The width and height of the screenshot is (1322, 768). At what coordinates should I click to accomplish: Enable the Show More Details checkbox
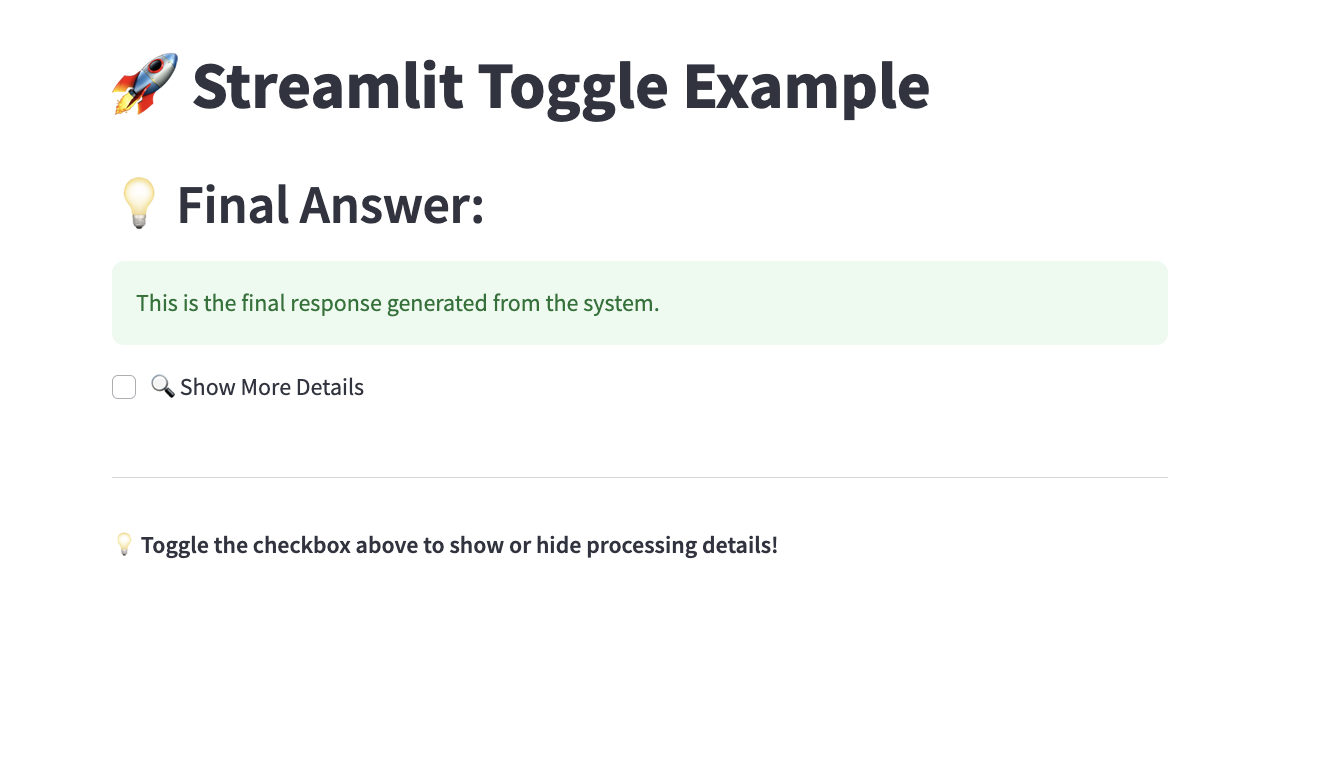(124, 387)
